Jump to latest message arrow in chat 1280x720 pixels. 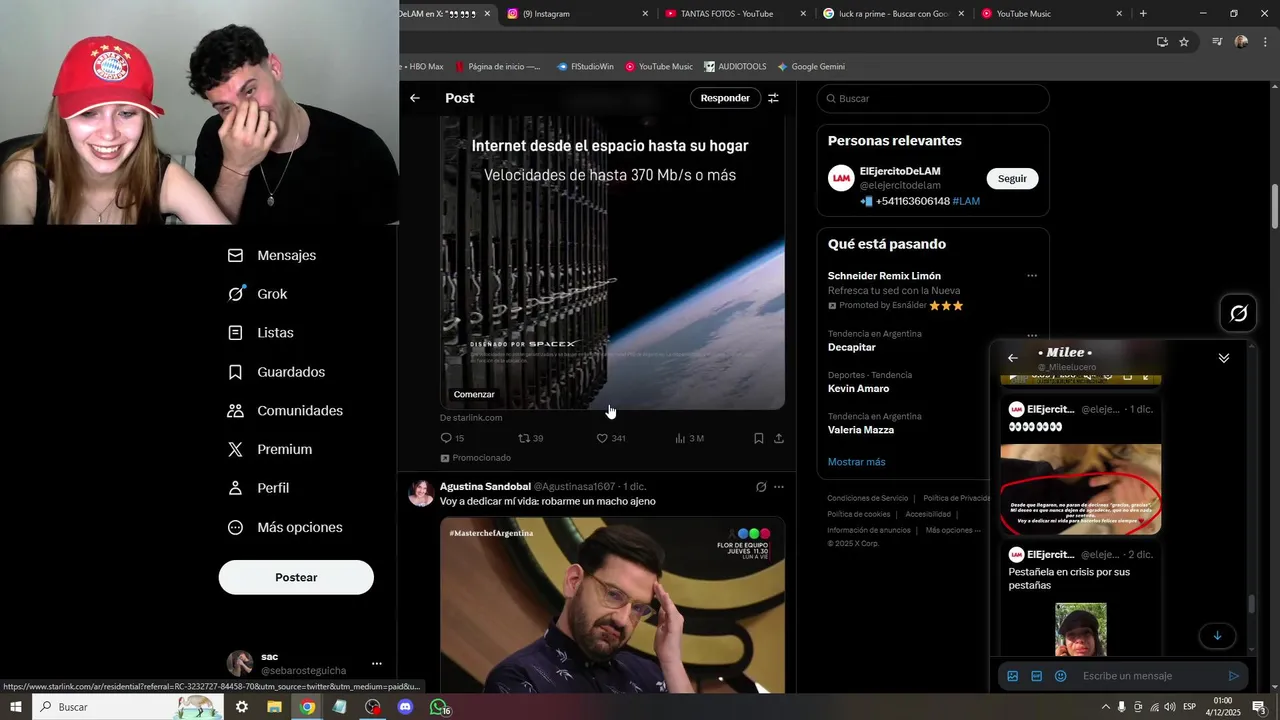[x=1217, y=635]
